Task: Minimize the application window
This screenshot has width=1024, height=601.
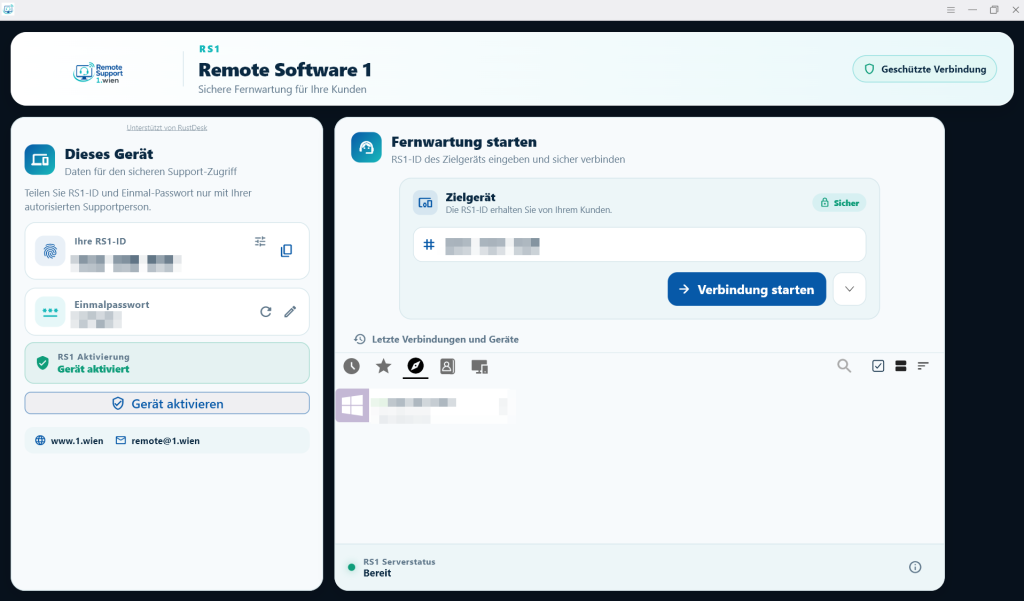Action: coord(972,10)
